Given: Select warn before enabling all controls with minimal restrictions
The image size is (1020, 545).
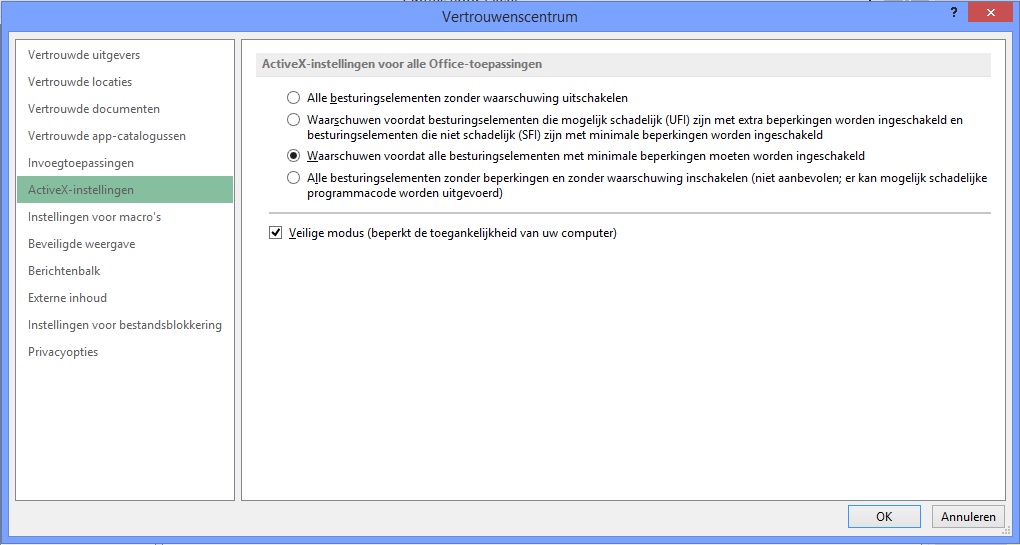Looking at the screenshot, I should pyautogui.click(x=293, y=156).
